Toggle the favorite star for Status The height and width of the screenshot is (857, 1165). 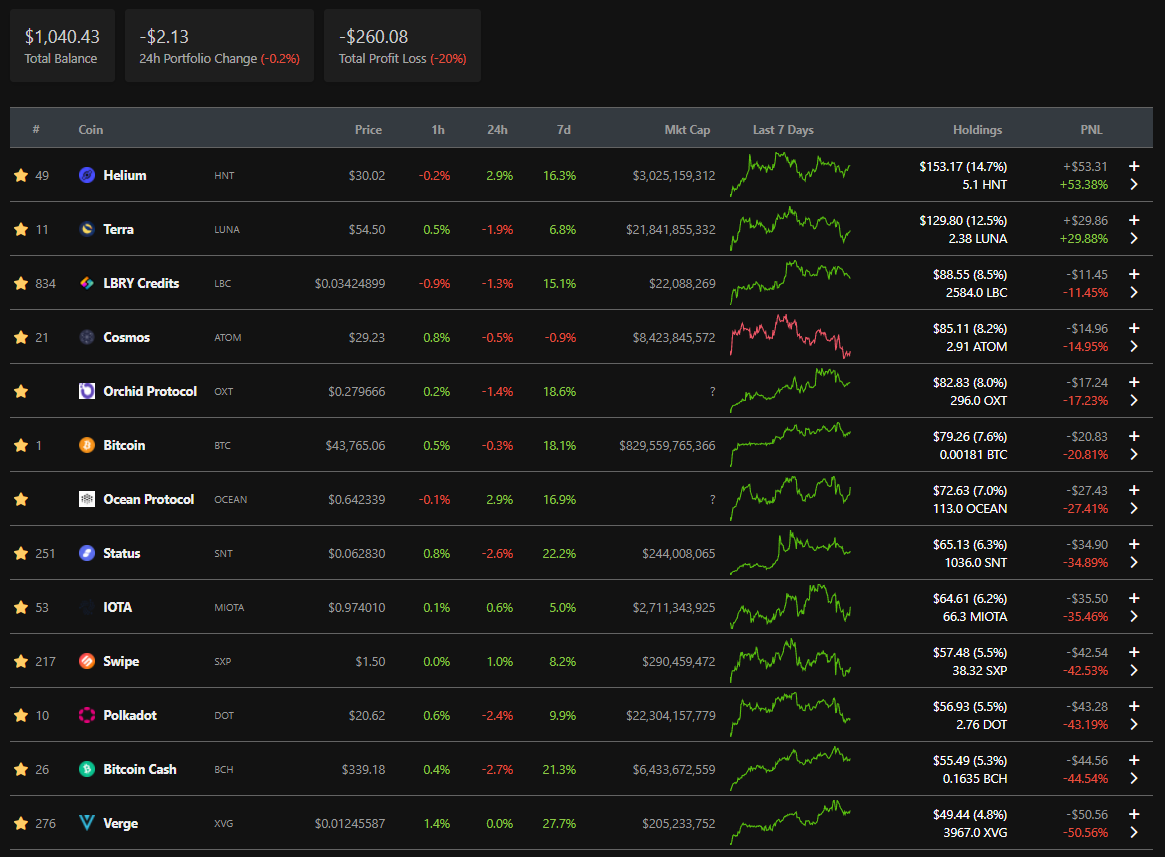coord(21,553)
